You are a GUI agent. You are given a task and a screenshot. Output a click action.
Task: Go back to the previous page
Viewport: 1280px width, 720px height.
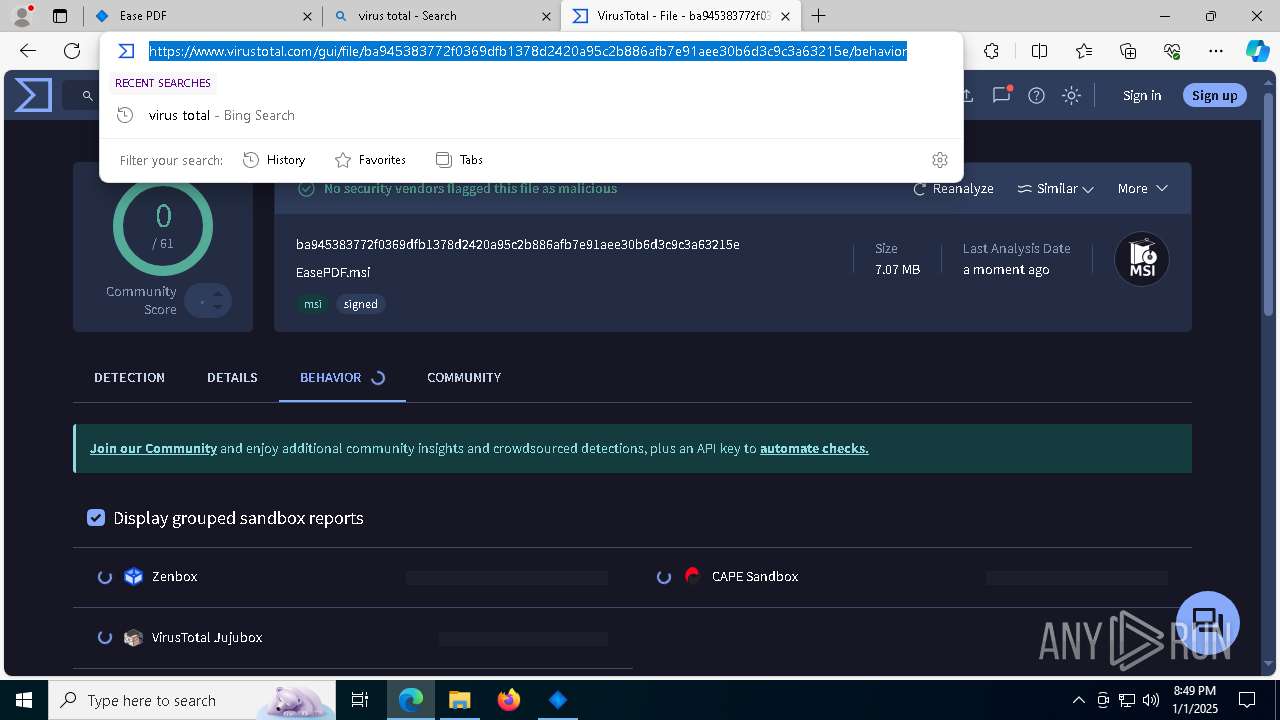pyautogui.click(x=28, y=51)
